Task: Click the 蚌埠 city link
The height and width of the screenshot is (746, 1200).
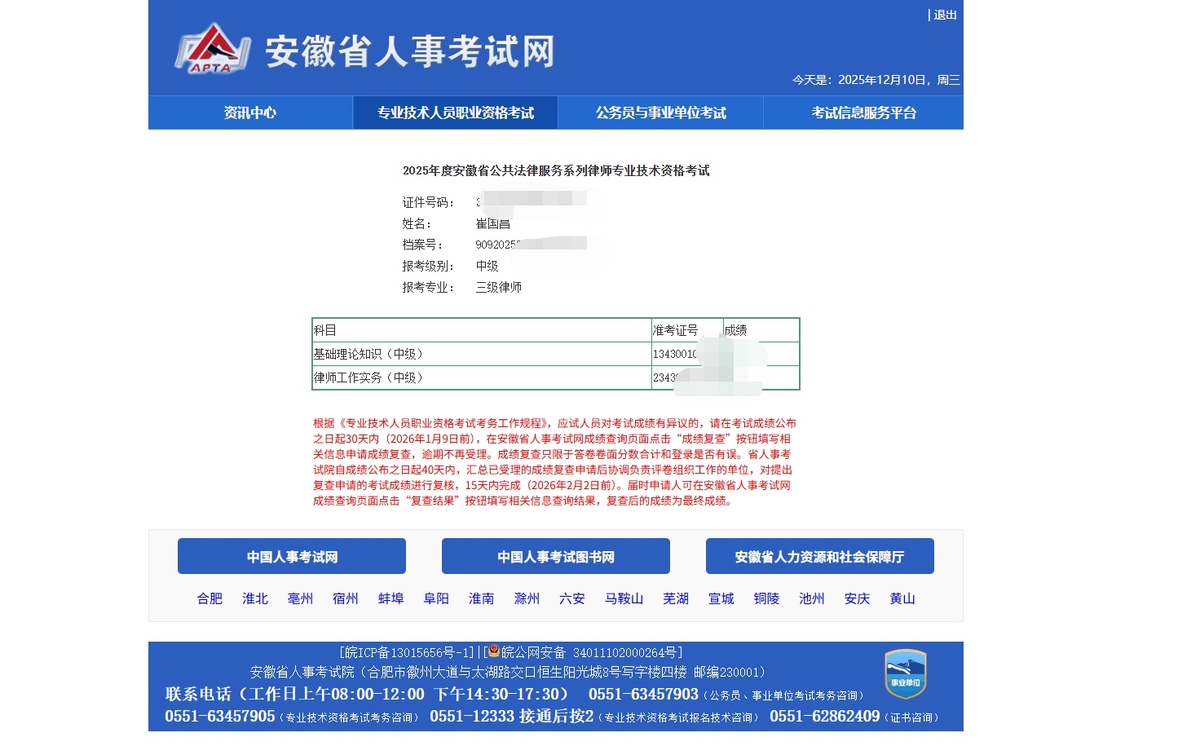Action: [x=391, y=599]
